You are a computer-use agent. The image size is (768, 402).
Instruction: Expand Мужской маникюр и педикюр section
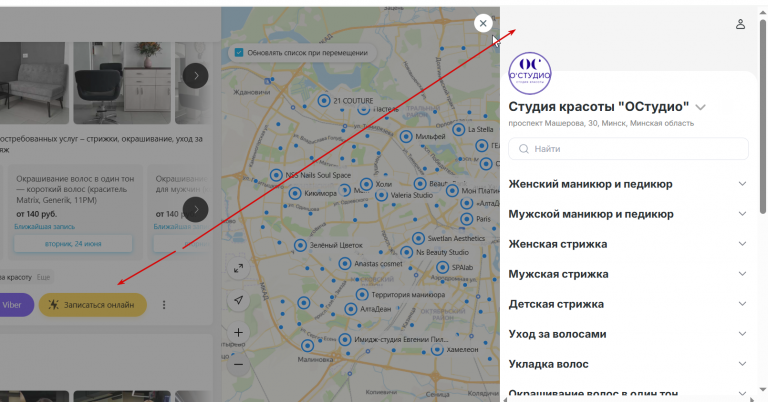628,214
